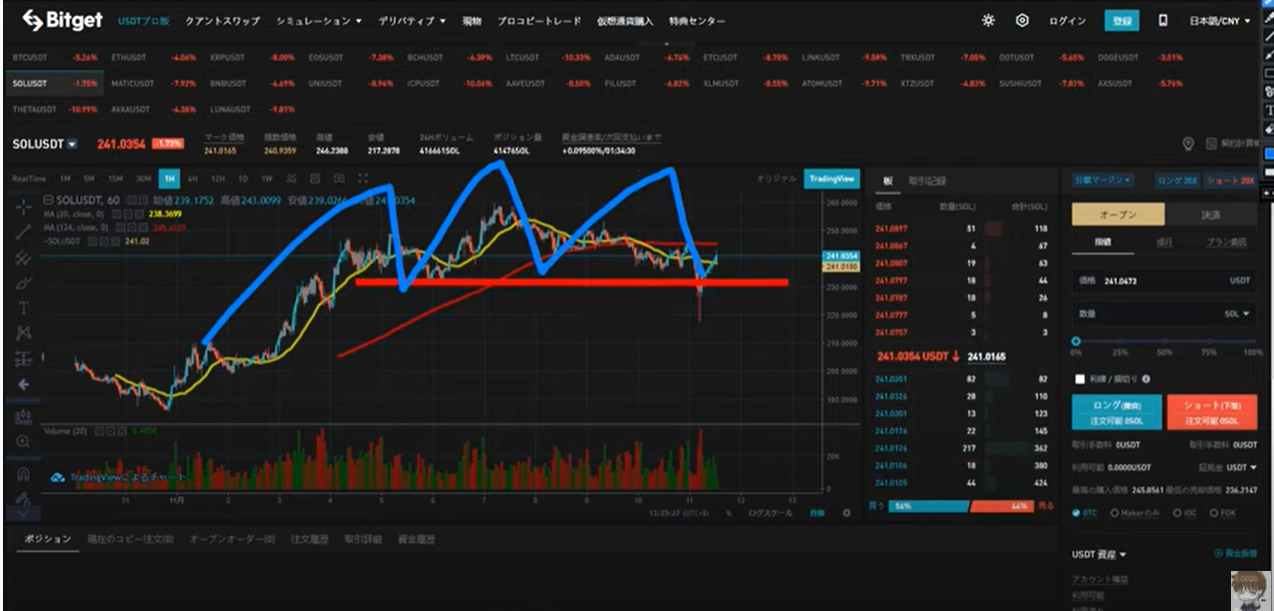Switch to the 決済 tab
1274x611 pixels.
pyautogui.click(x=1210, y=215)
